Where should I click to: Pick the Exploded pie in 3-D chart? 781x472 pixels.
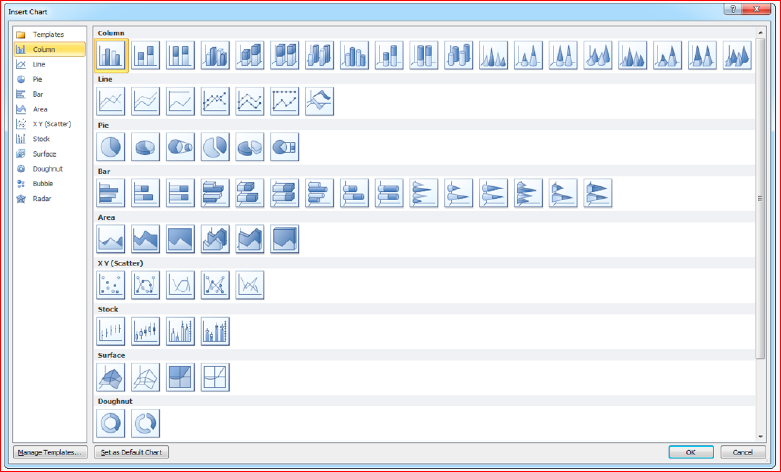(x=250, y=147)
